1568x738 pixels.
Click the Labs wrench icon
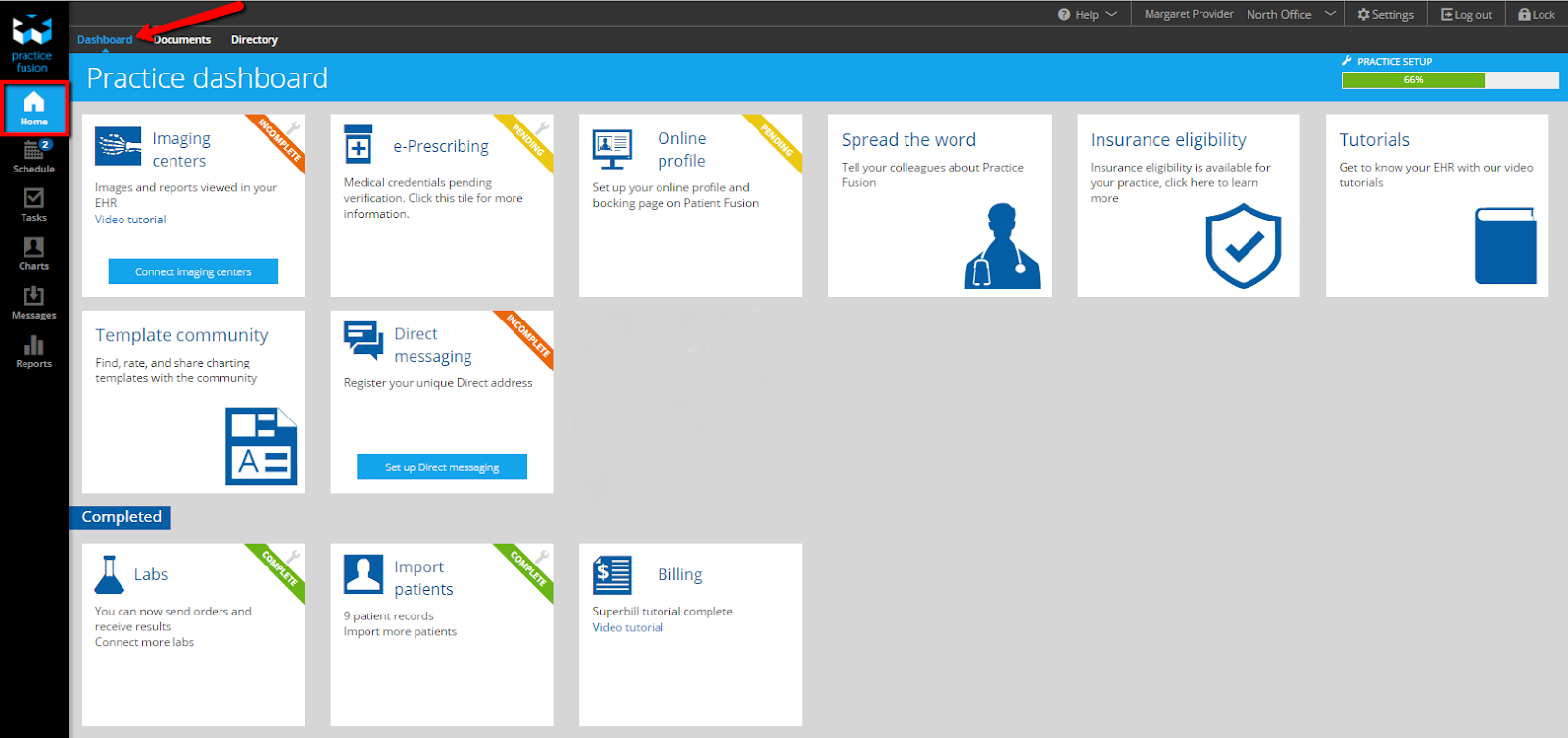pos(293,556)
